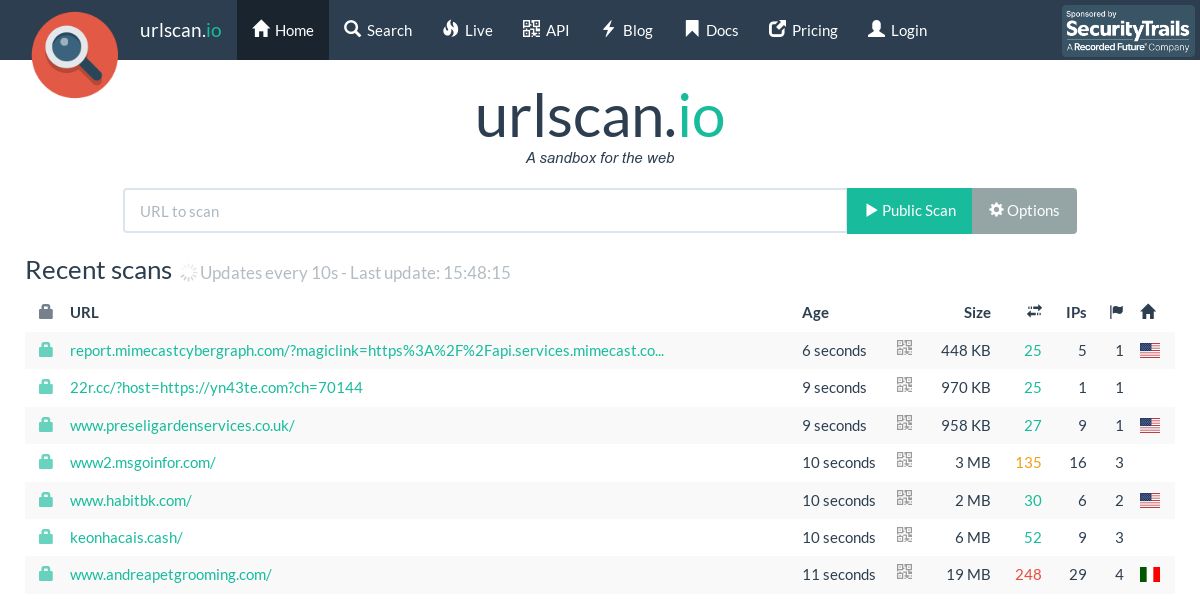Open www.andreapetgrooming.com scan result
Viewport: 1200px width, 600px height.
tap(171, 574)
